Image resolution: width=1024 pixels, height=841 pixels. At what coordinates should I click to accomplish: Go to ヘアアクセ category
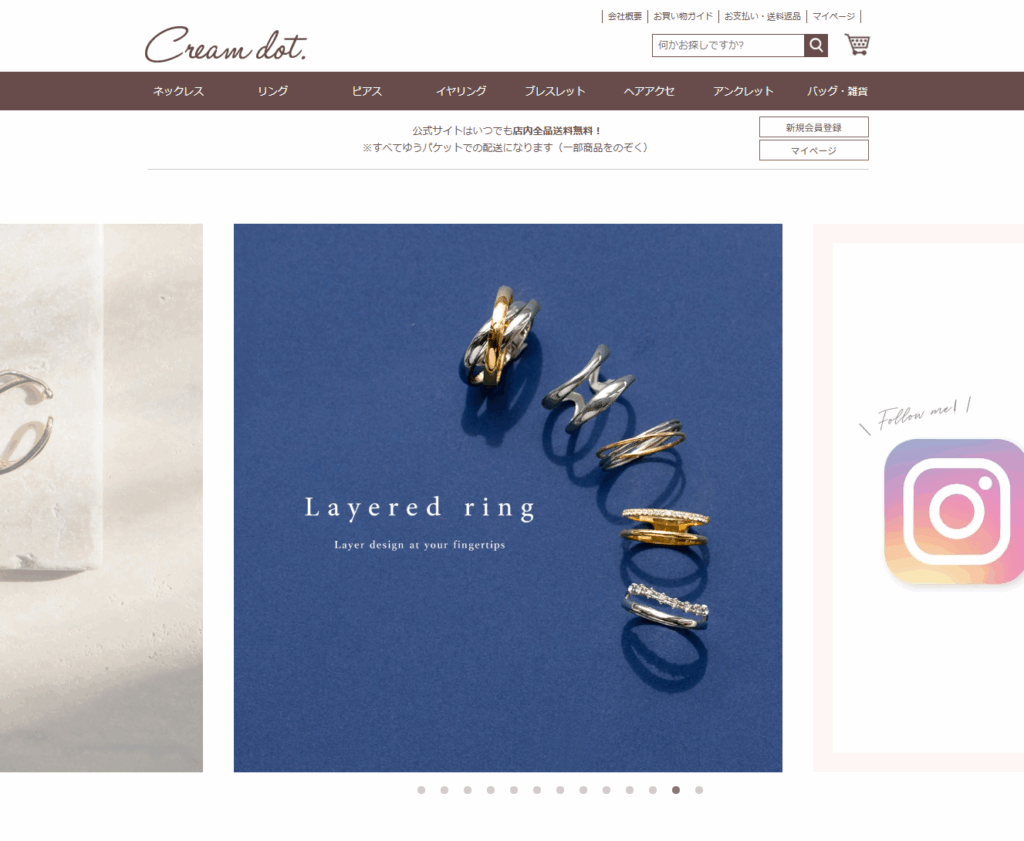coord(649,91)
